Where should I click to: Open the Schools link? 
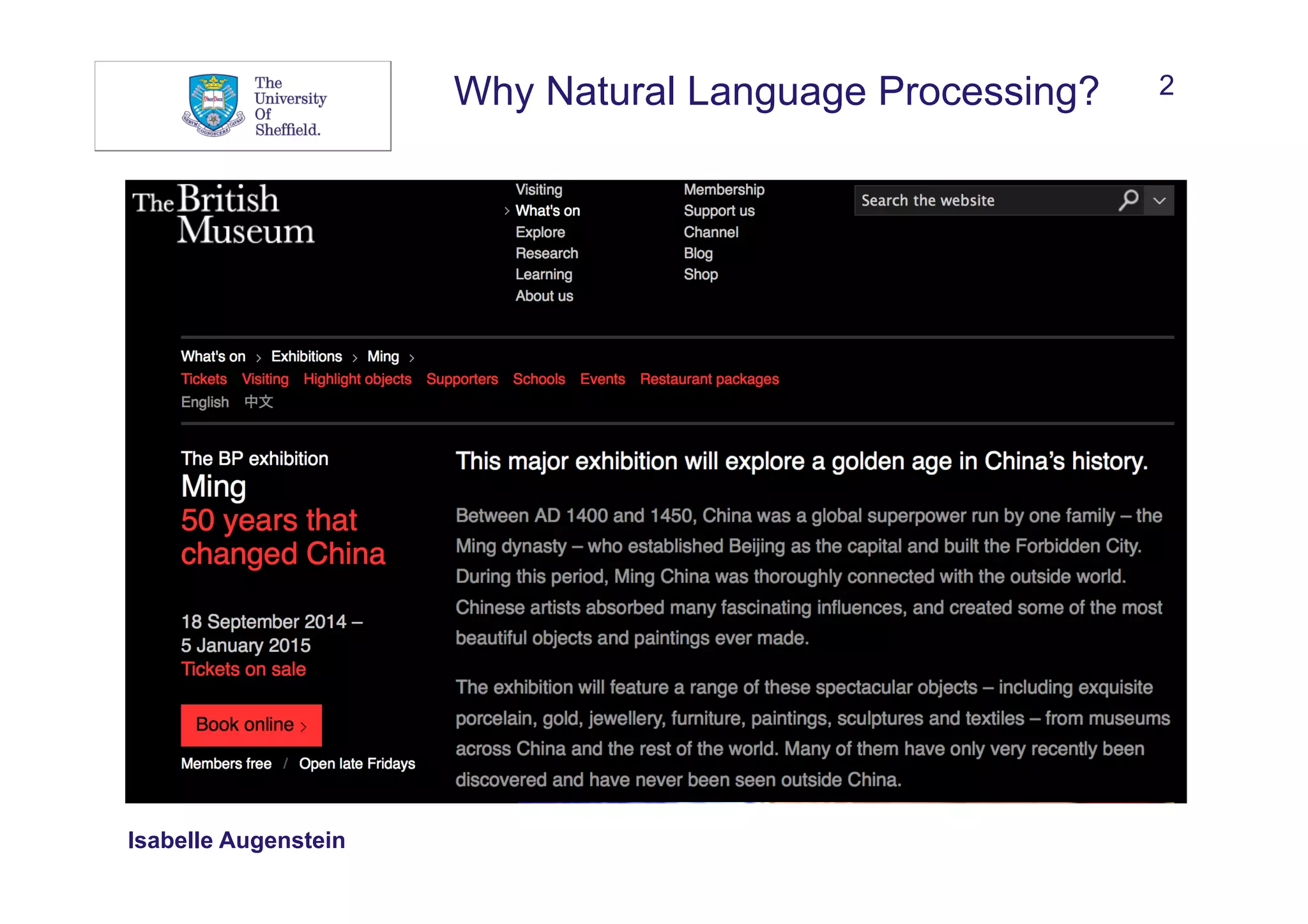[539, 379]
